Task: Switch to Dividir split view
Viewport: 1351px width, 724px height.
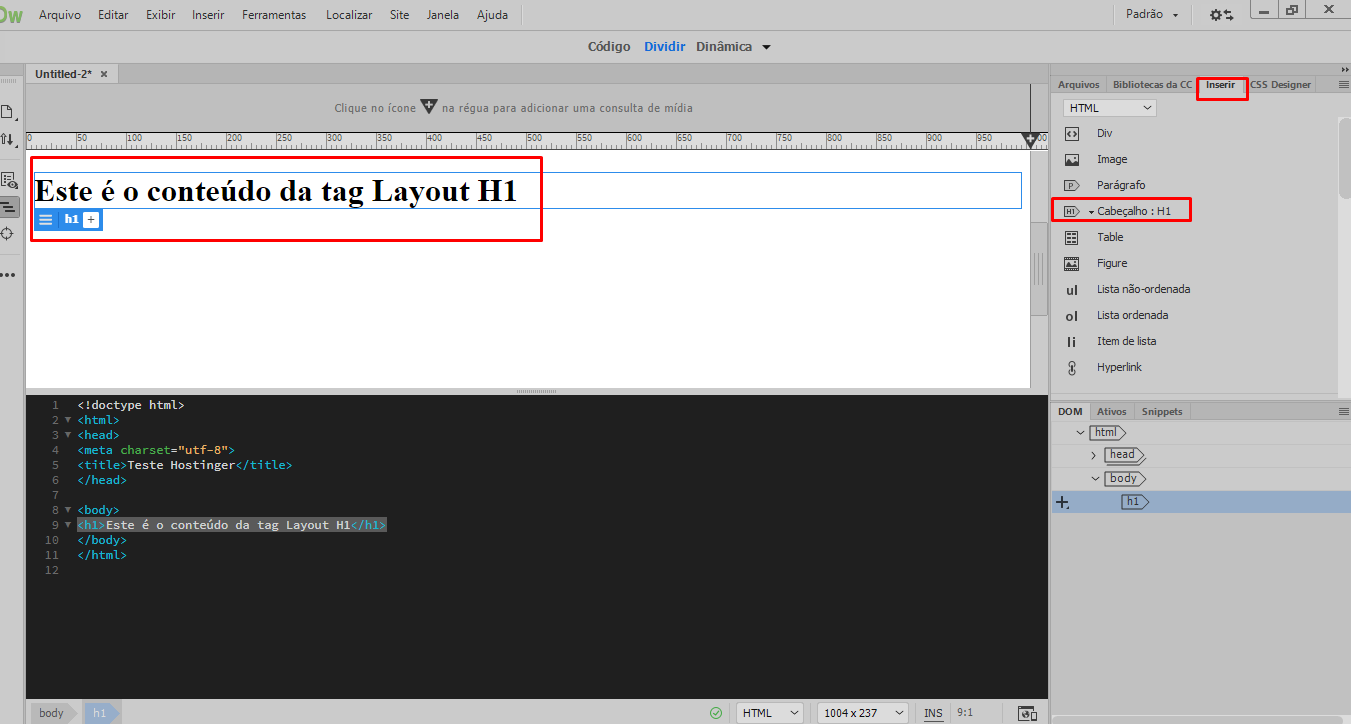Action: coord(665,47)
